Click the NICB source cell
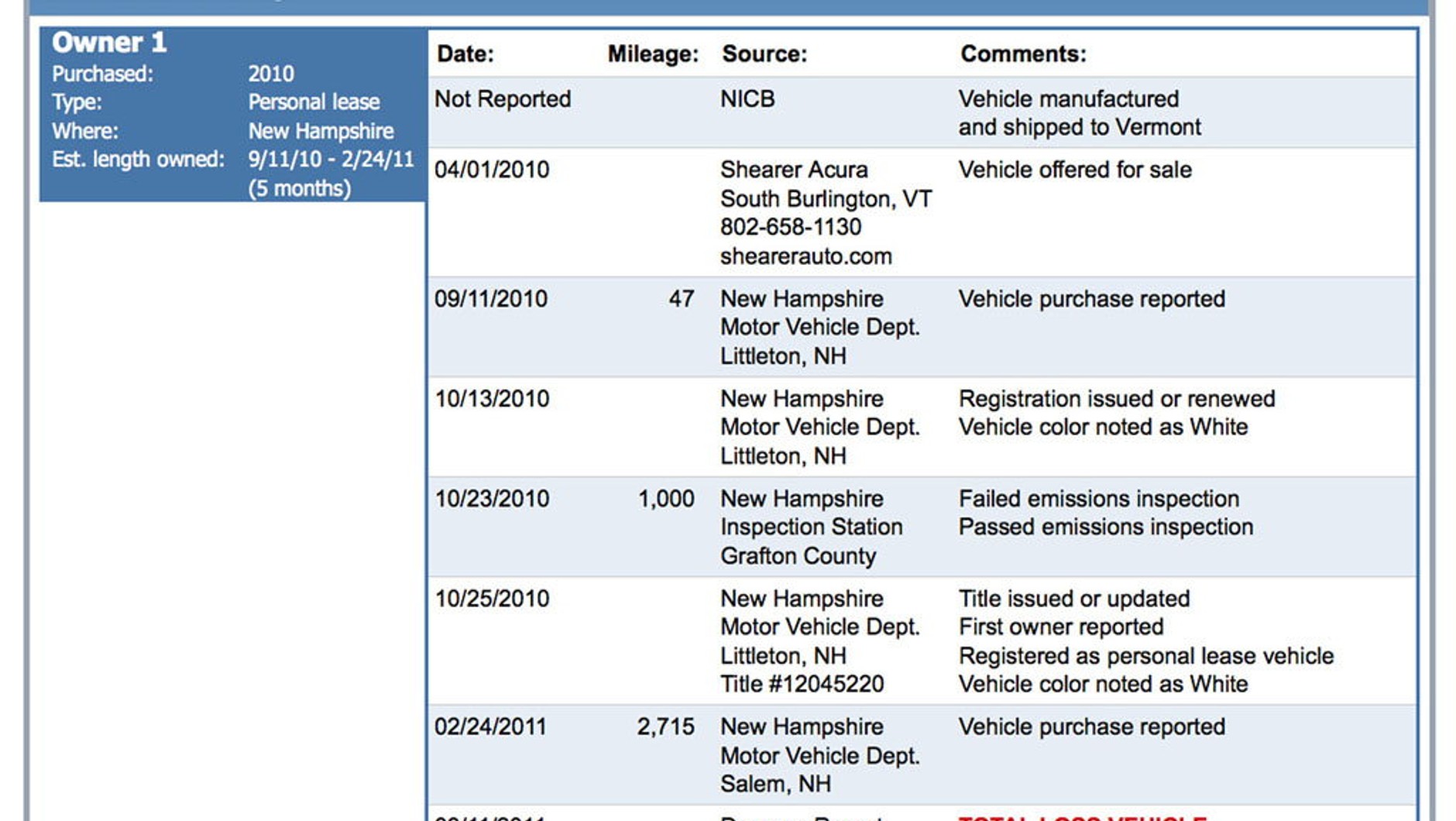The height and width of the screenshot is (821, 1456). [747, 99]
